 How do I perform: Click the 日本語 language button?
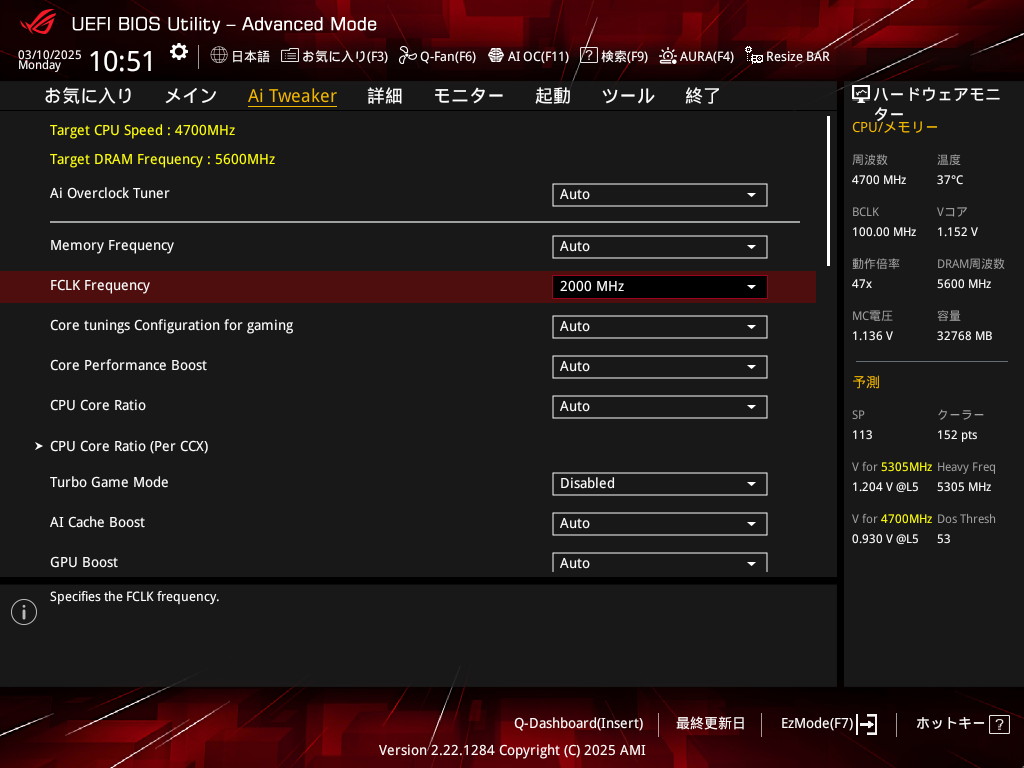pos(240,56)
